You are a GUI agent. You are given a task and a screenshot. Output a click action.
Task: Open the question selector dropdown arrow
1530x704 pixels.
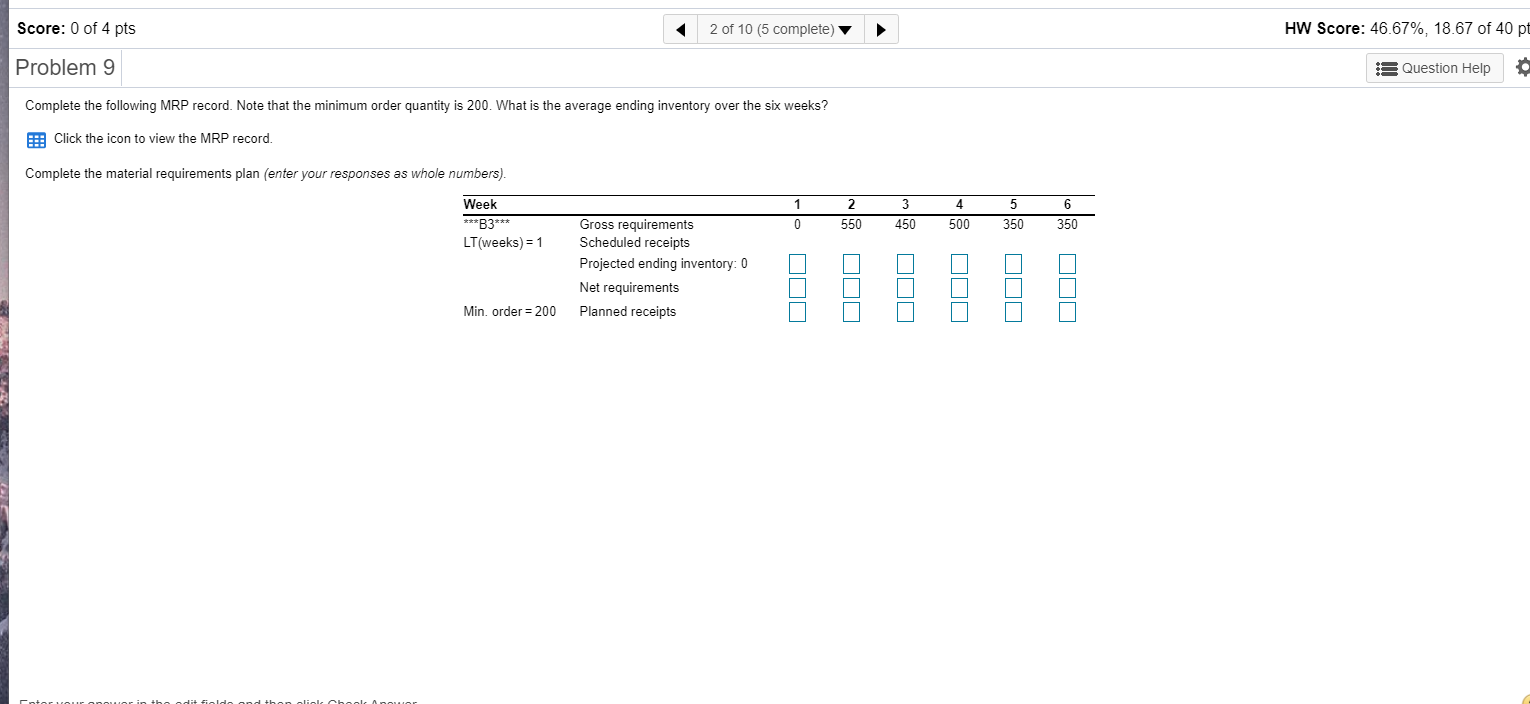pos(846,29)
